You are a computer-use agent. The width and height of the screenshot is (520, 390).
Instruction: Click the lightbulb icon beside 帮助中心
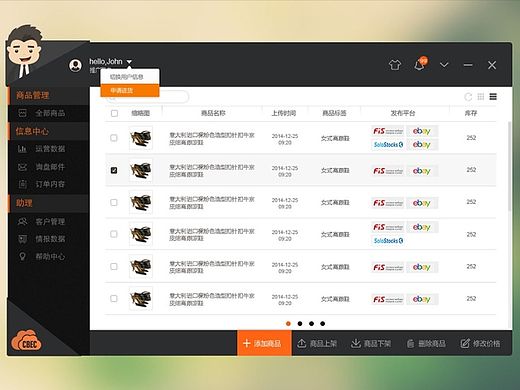point(22,256)
